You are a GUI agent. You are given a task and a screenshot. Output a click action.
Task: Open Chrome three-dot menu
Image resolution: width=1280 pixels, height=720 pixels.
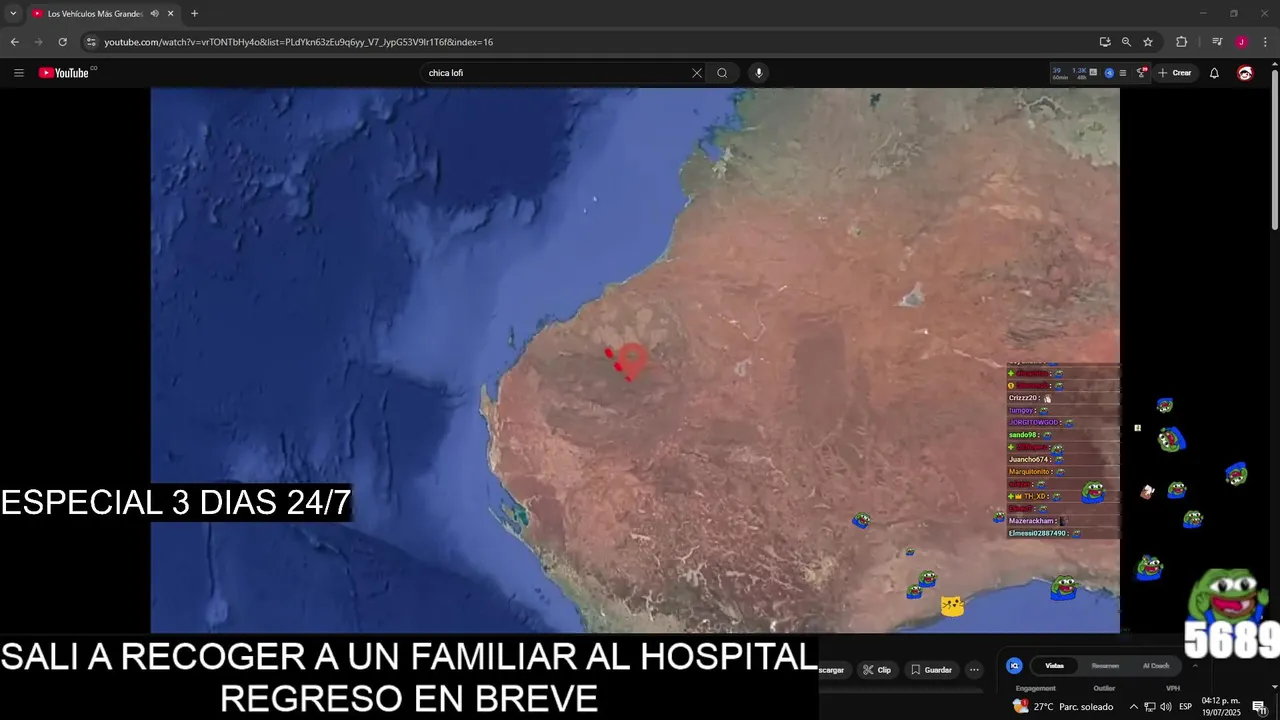[1266, 42]
